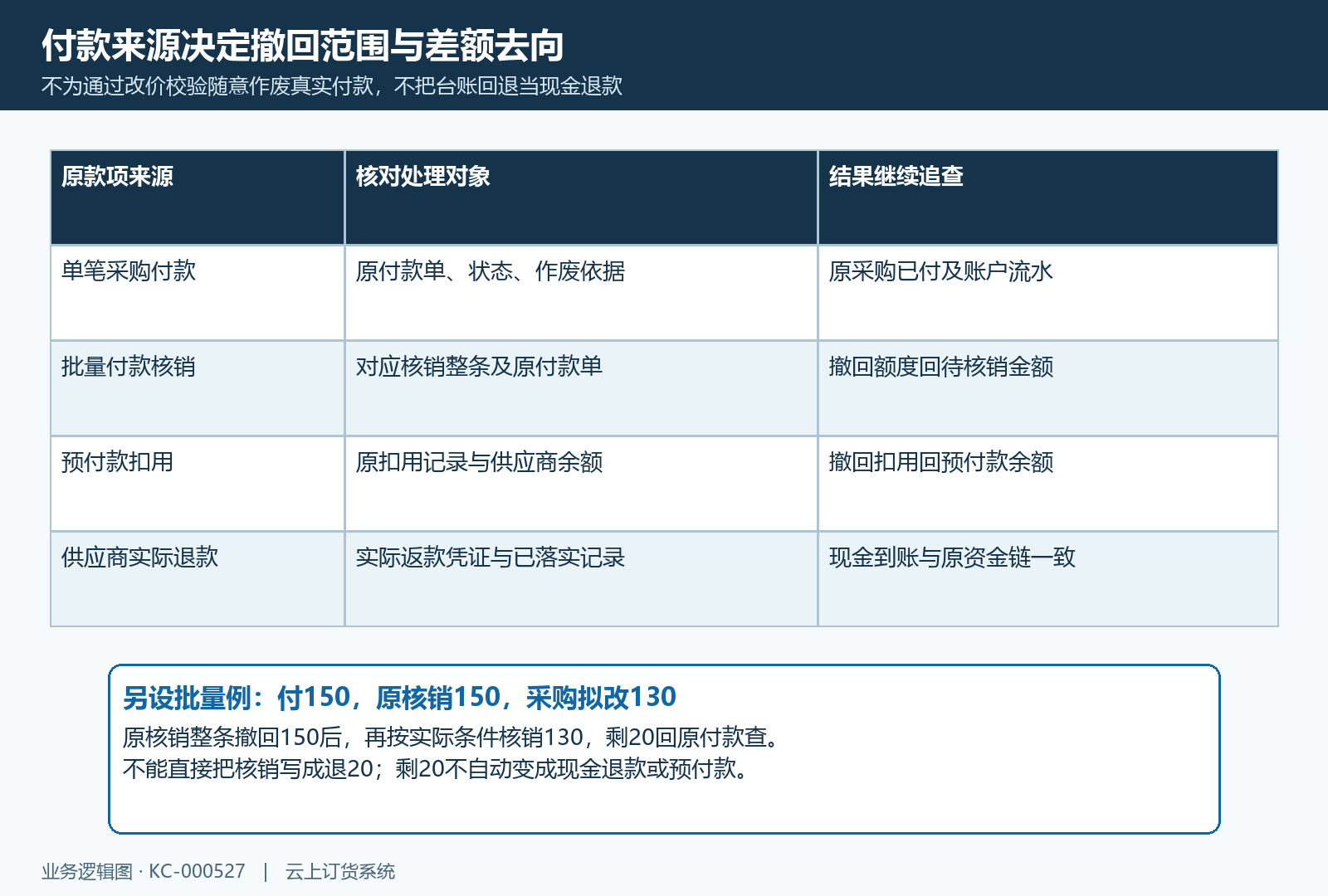Click the column header 结果继续追查
The width and height of the screenshot is (1328, 896).
(x=1047, y=197)
